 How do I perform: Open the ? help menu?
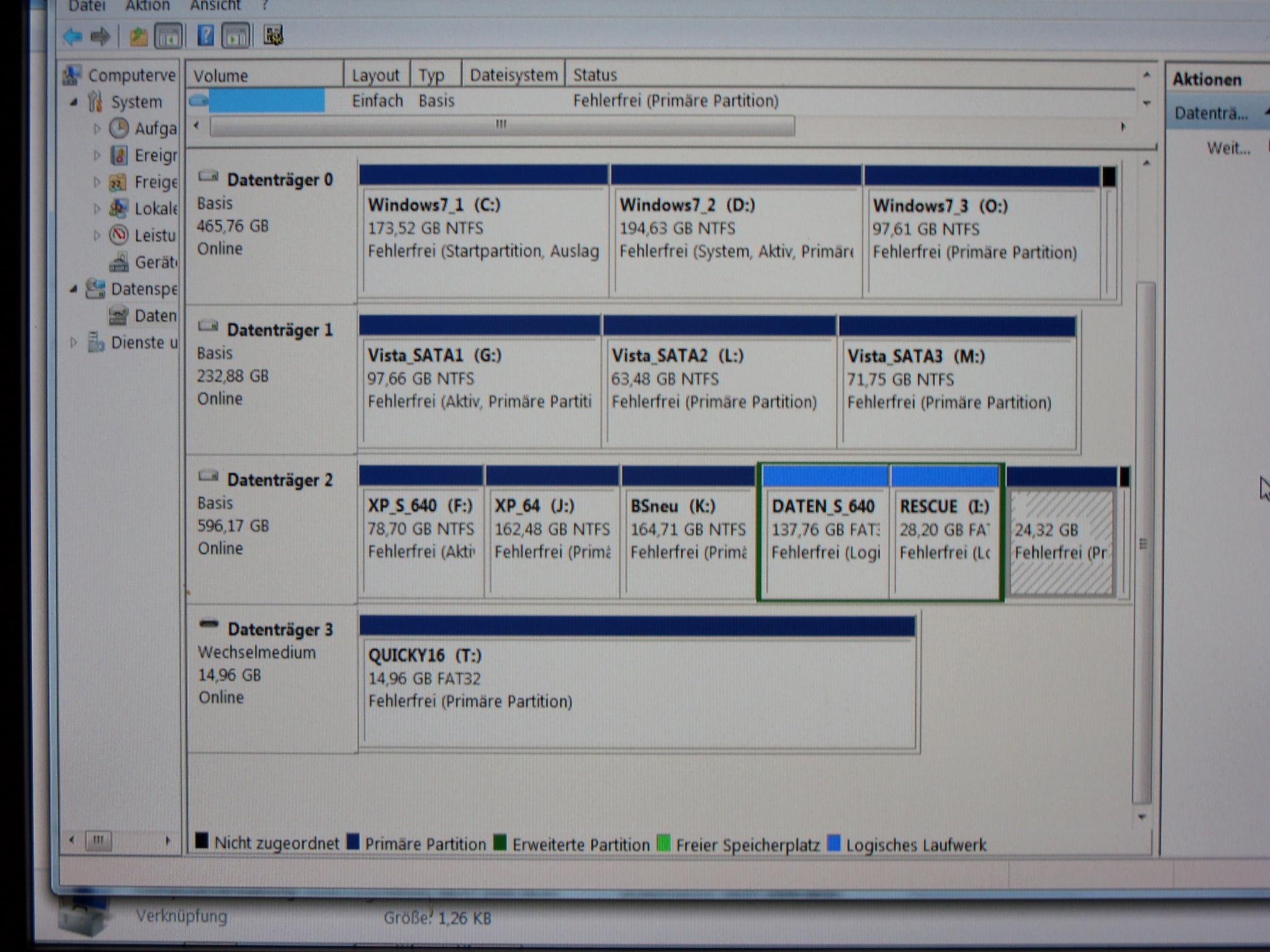[265, 6]
